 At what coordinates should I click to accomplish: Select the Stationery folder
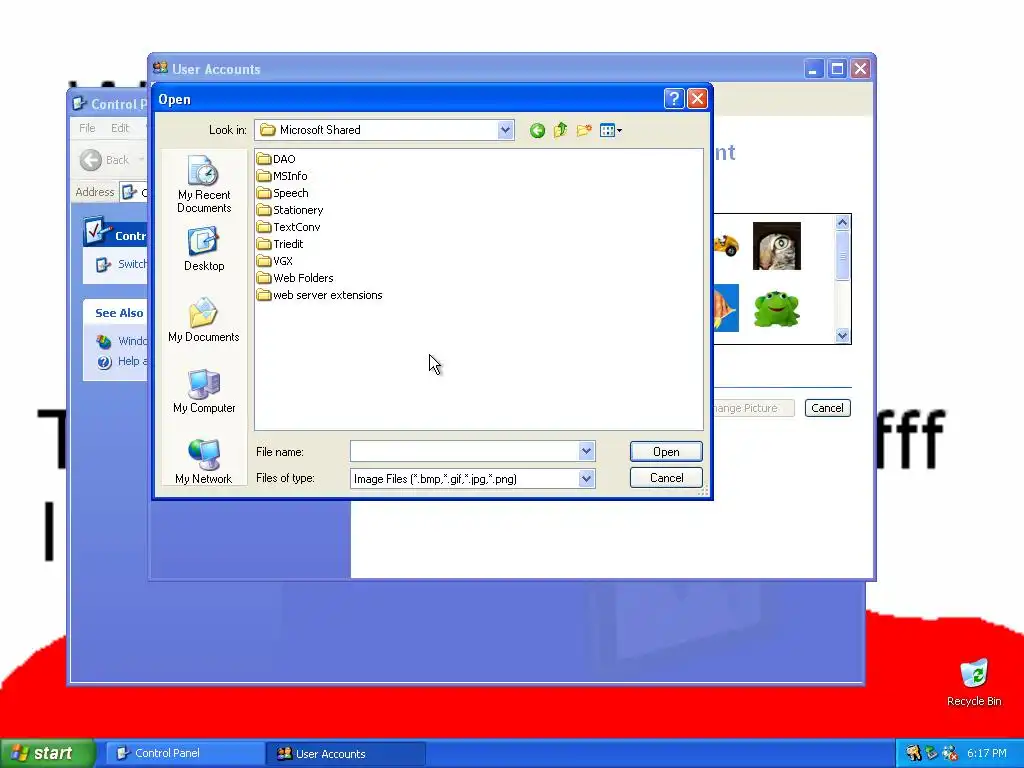pyautogui.click(x=290, y=210)
